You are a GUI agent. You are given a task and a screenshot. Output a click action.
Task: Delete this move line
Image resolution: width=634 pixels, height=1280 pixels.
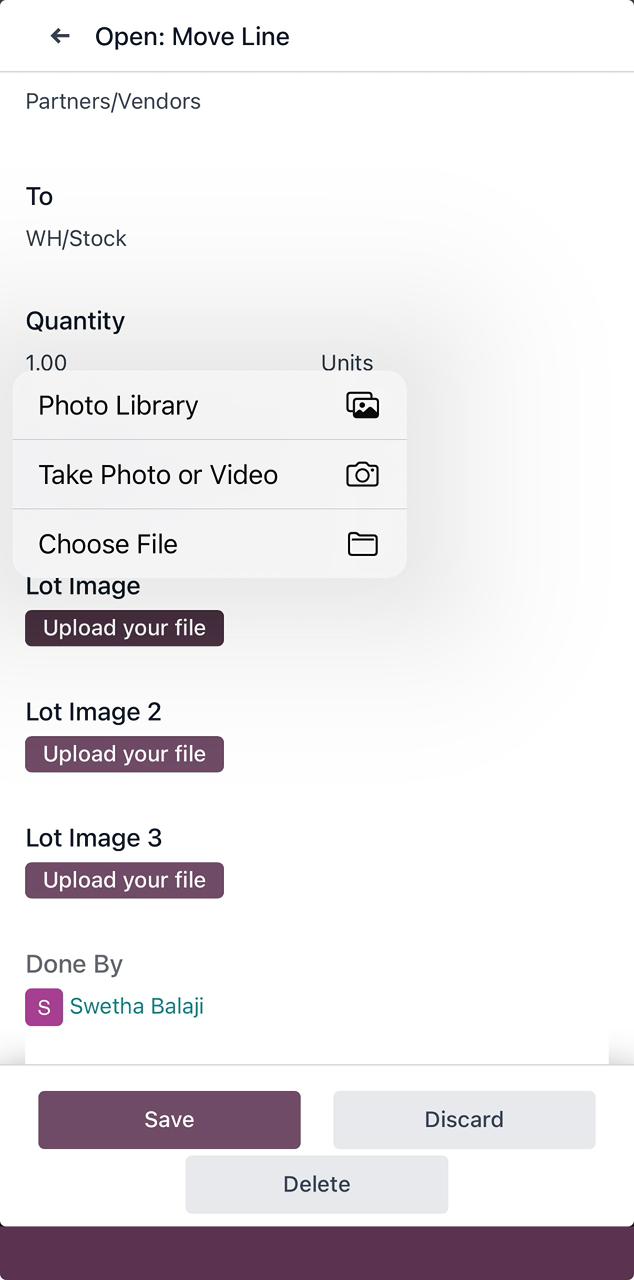point(316,1184)
